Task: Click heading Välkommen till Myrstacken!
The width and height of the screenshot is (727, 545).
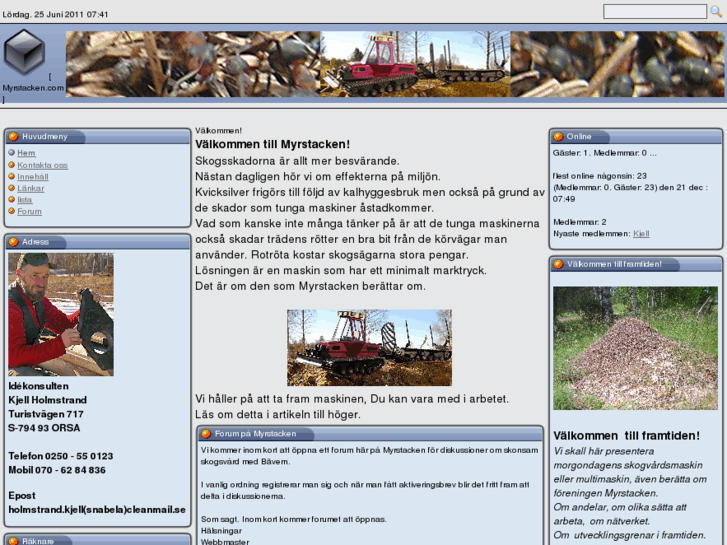Action: 273,144
